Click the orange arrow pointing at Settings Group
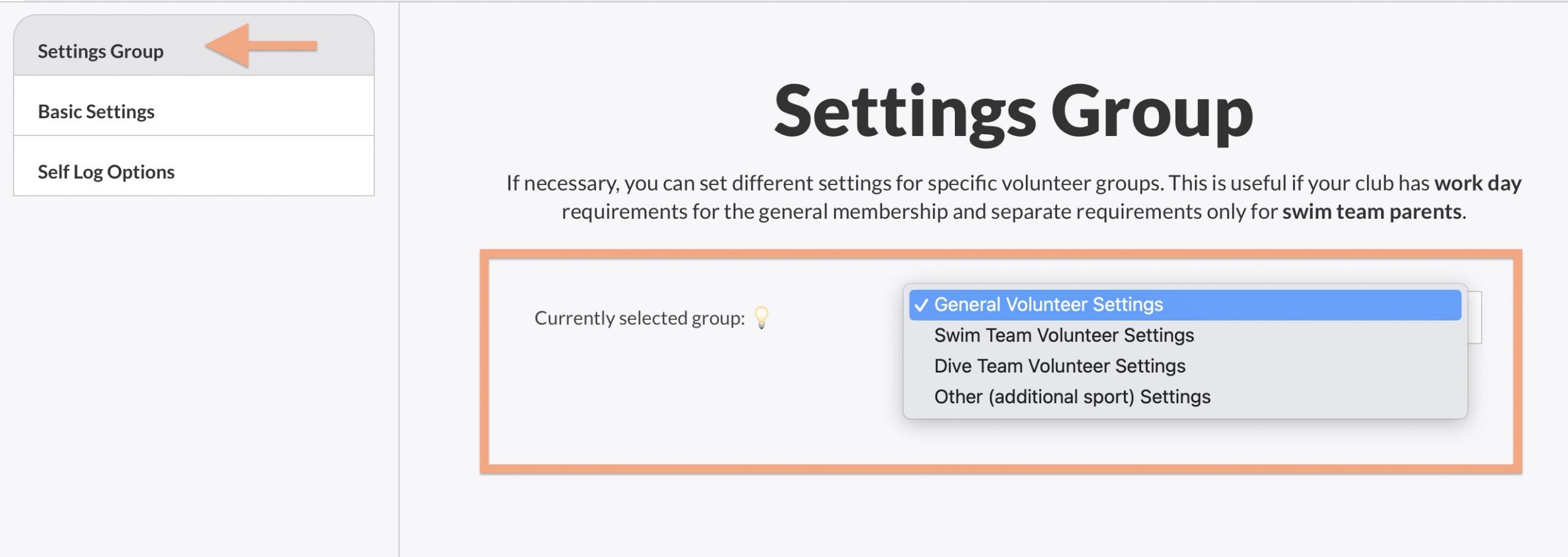This screenshot has height=557, width=1568. 261,45
